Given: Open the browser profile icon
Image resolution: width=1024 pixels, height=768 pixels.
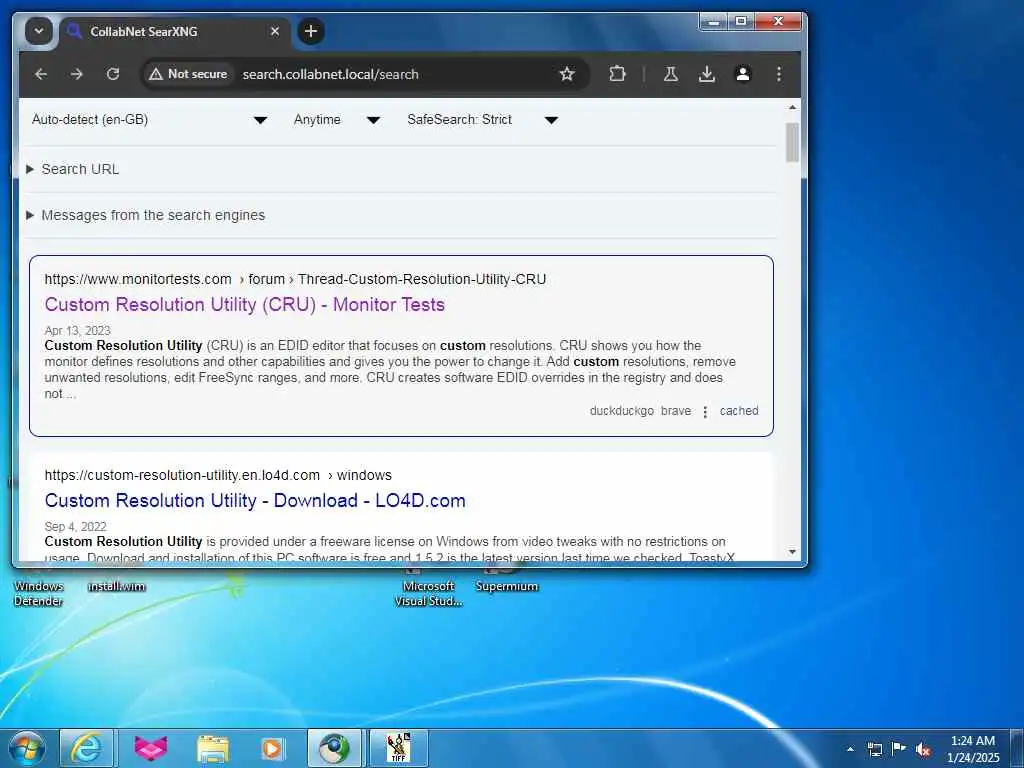Looking at the screenshot, I should [743, 74].
